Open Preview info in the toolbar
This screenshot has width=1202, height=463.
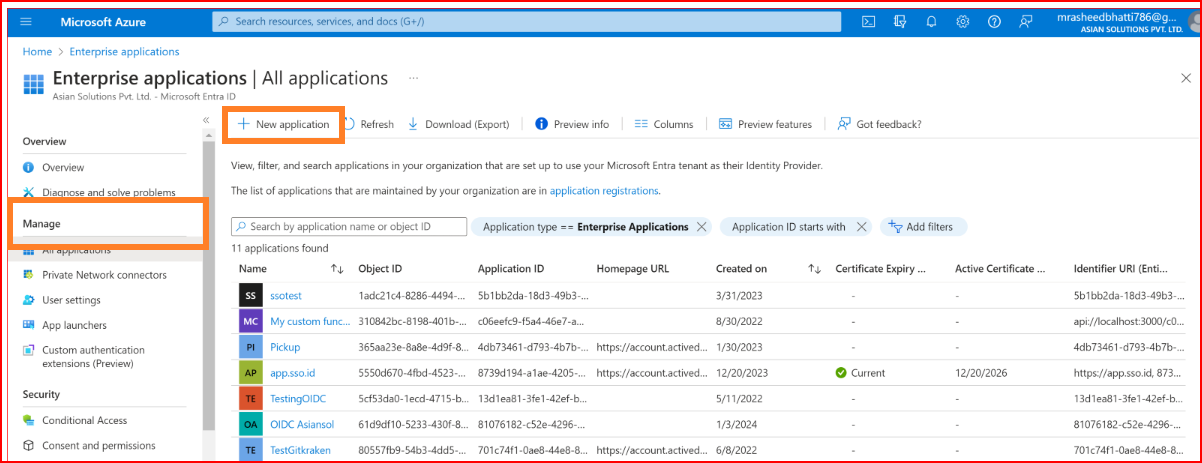coord(572,124)
